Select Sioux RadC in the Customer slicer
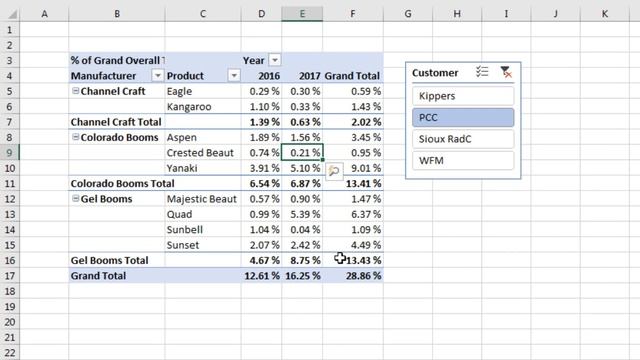 463,139
